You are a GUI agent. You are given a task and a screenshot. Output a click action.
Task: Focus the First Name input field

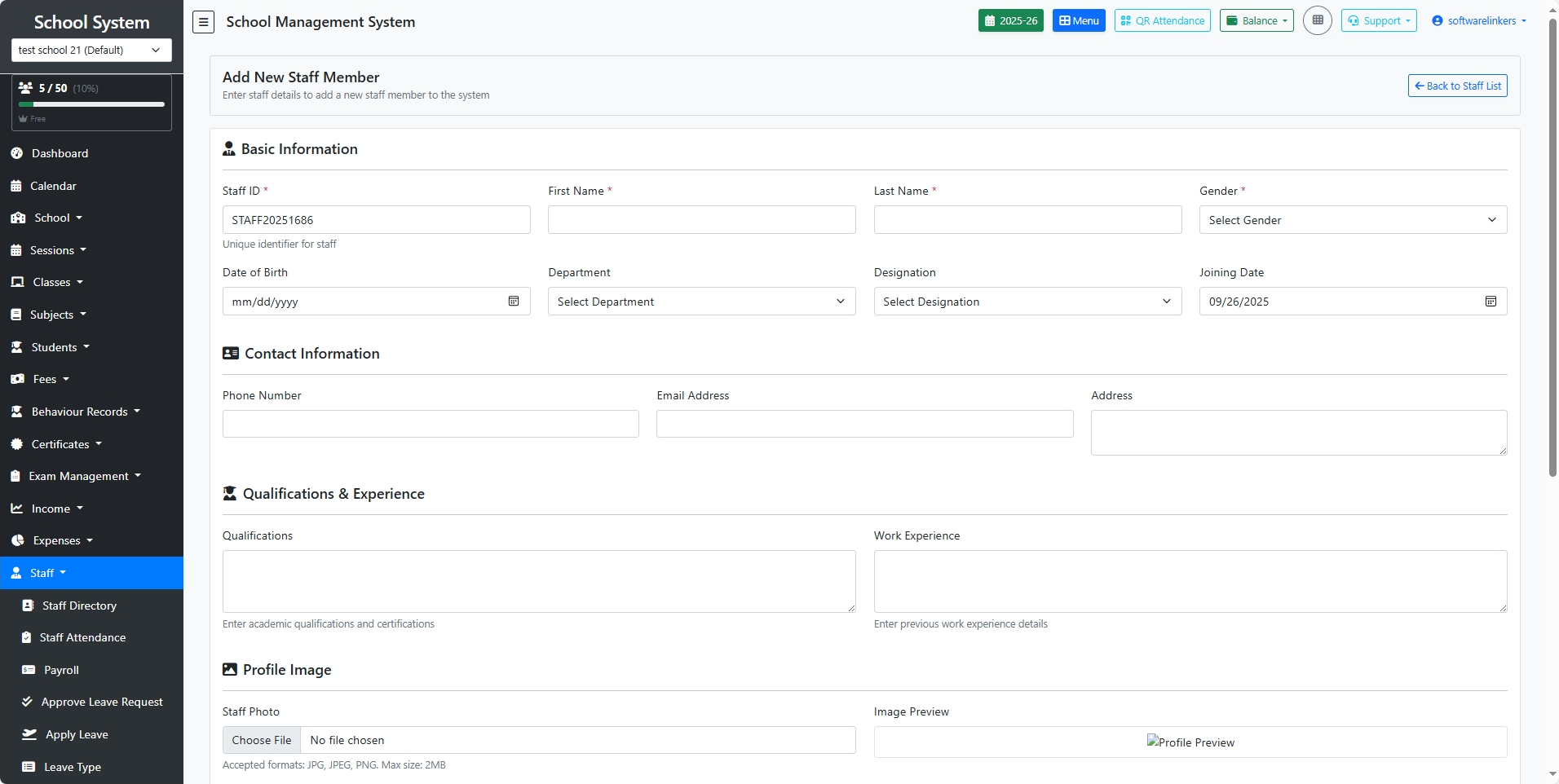pos(701,220)
